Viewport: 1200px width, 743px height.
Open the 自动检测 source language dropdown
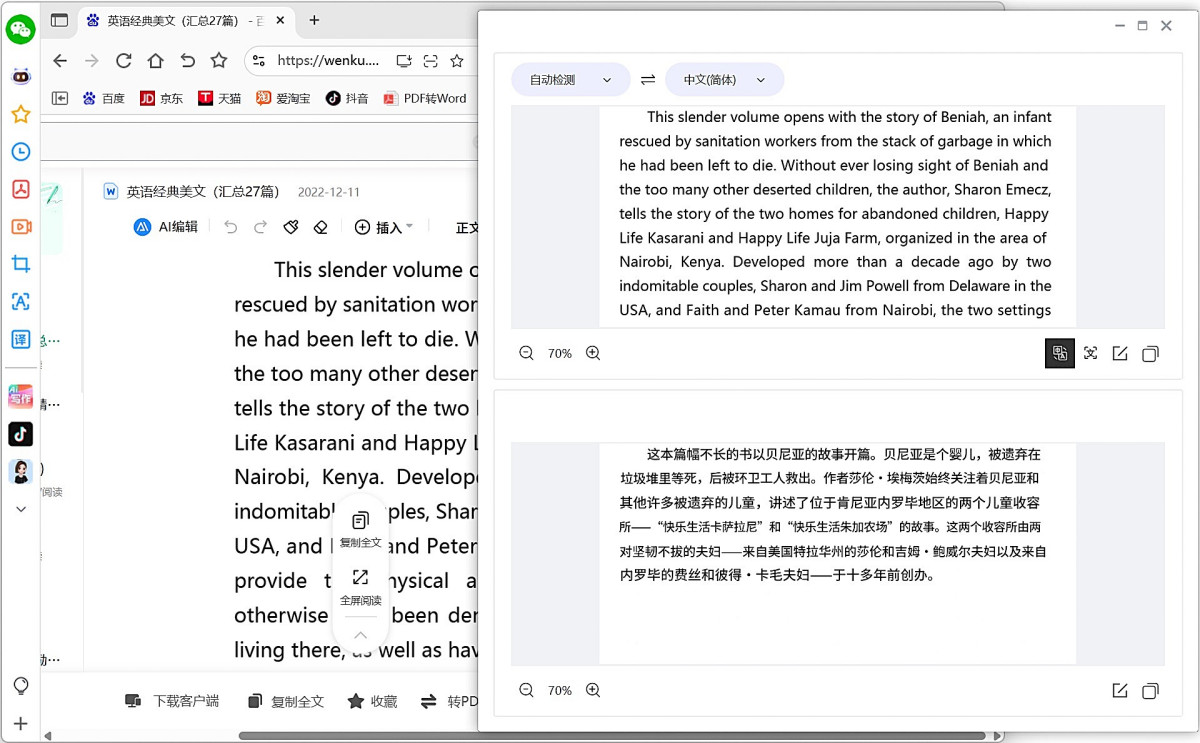pyautogui.click(x=570, y=80)
